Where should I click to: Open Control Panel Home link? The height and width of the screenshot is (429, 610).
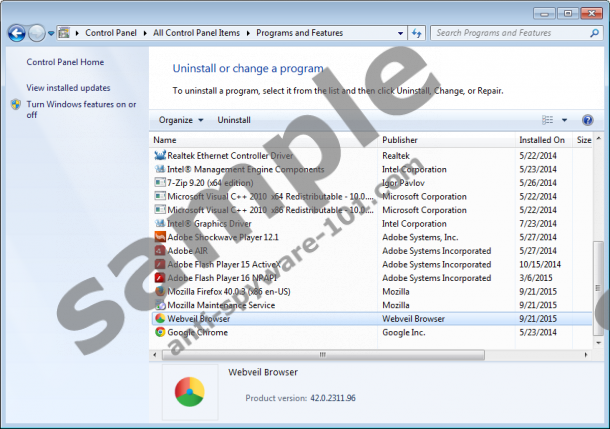click(65, 62)
